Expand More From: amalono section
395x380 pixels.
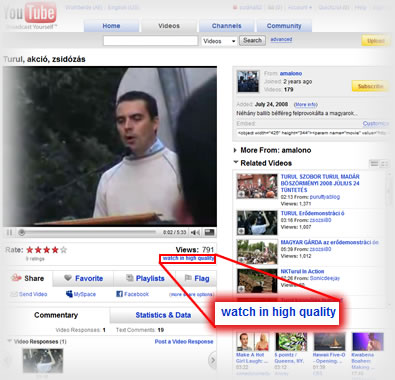click(235, 150)
